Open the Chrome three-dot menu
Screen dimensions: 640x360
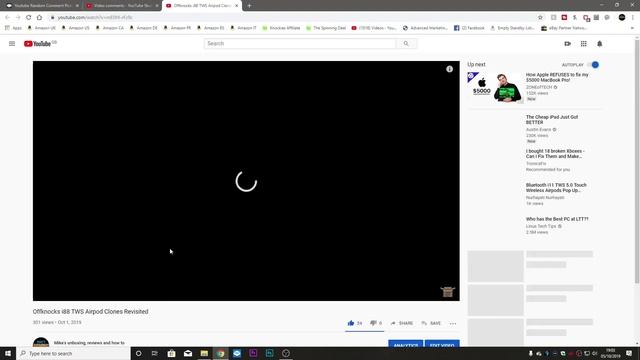(633, 18)
